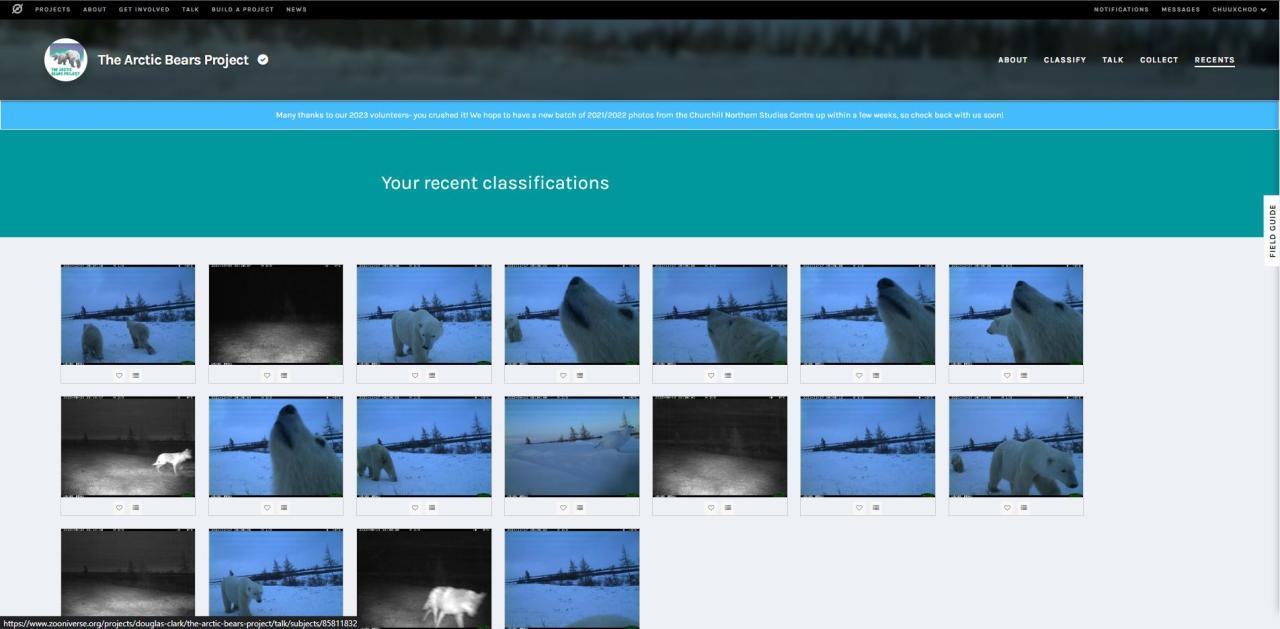
Task: Add night white fox photo to a collection
Action: coord(136,508)
